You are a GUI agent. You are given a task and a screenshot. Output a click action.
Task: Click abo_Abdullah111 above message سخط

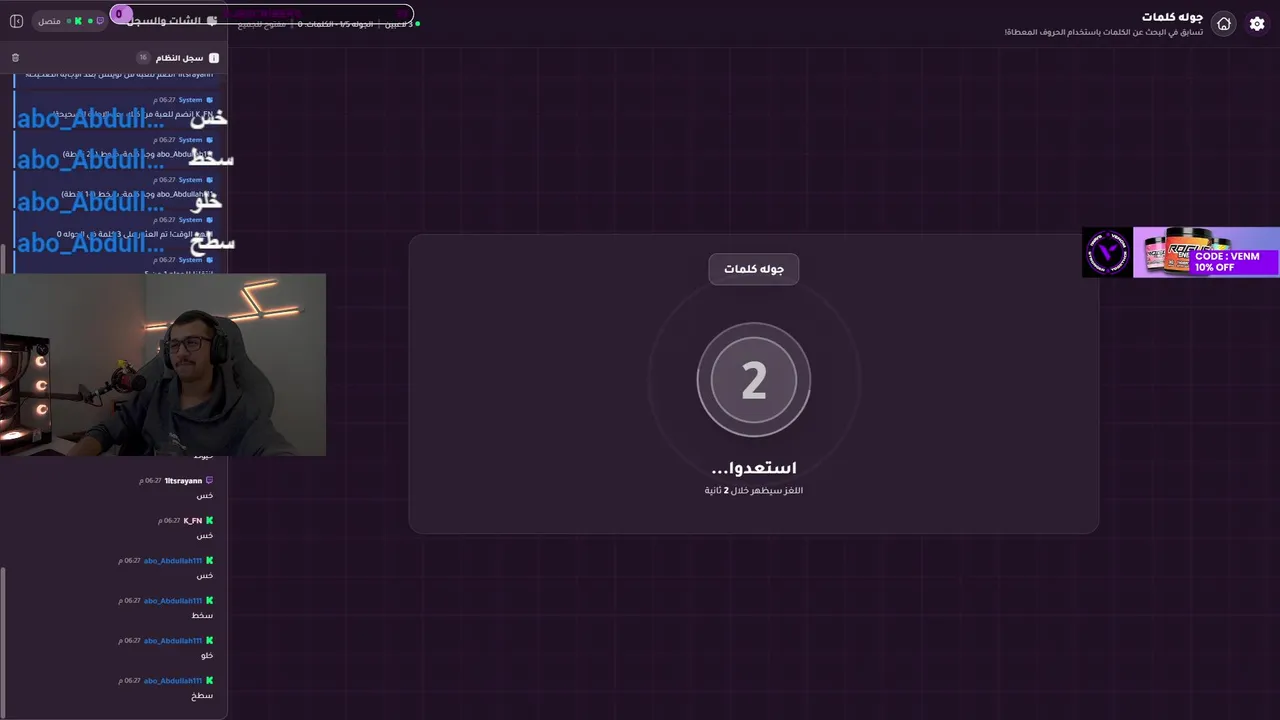(173, 601)
